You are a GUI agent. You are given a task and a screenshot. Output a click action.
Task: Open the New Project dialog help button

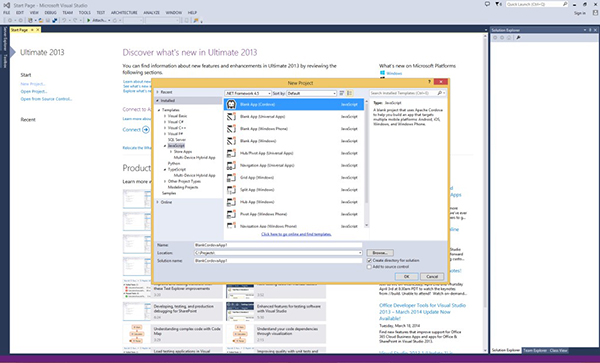pyautogui.click(x=429, y=82)
